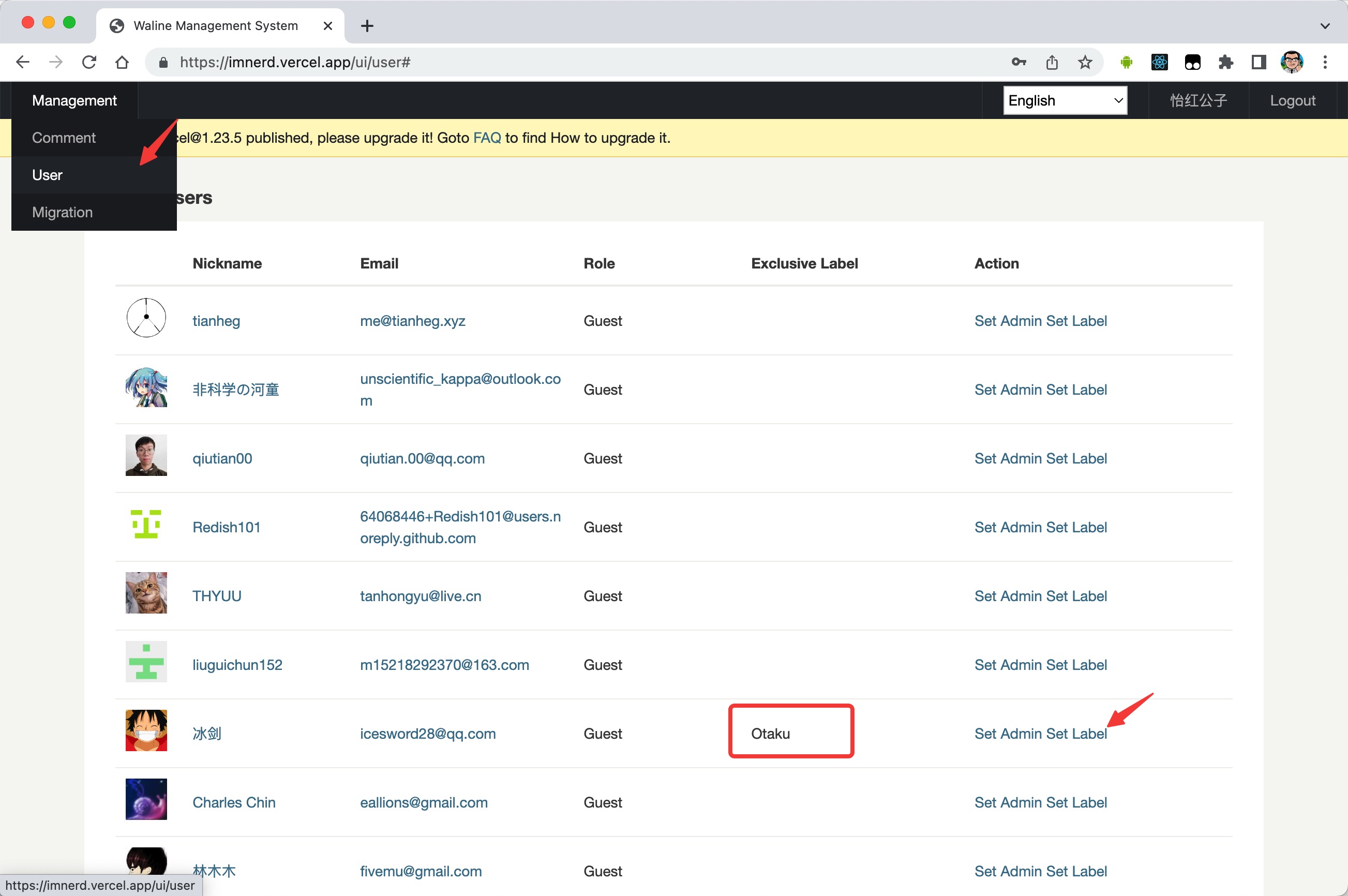Image resolution: width=1348 pixels, height=896 pixels.
Task: Open the Extensions puzzle icon
Action: coord(1225,62)
